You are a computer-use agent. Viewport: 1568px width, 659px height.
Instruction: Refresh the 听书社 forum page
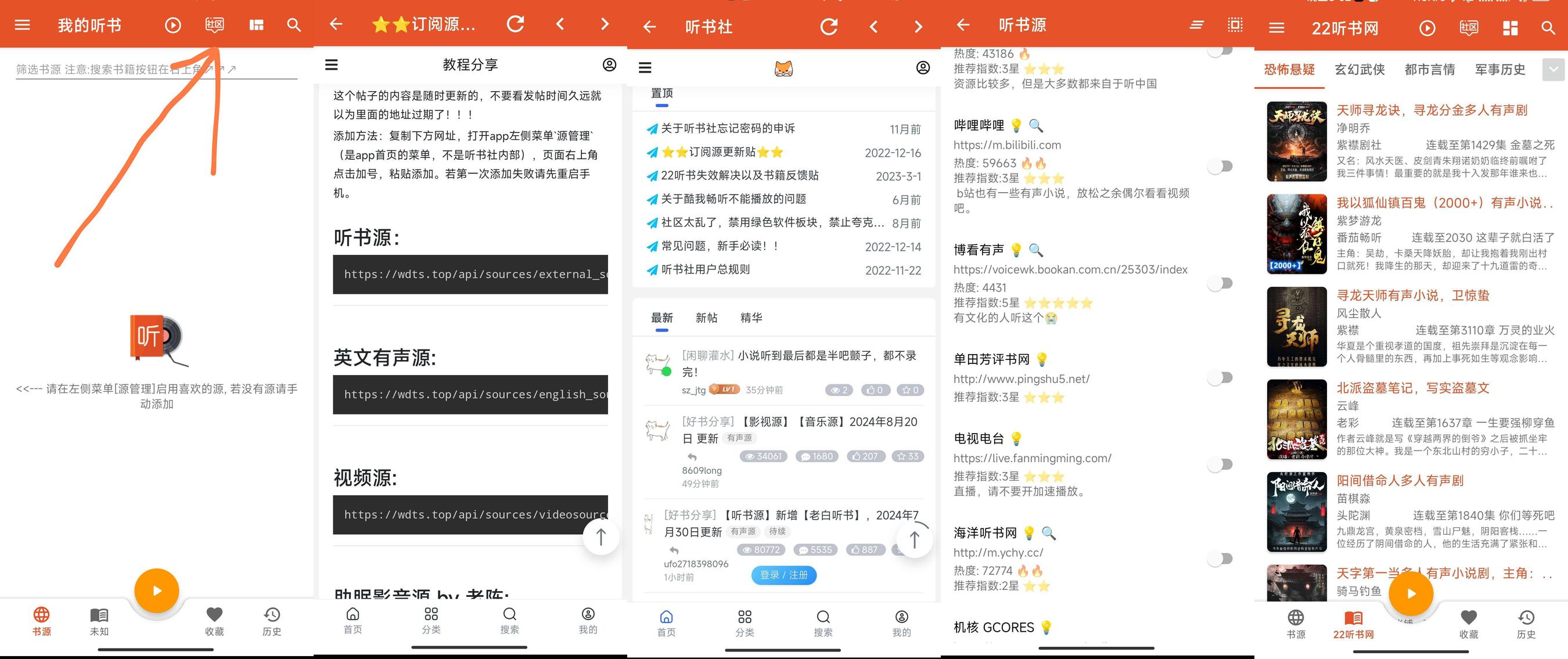coord(829,27)
